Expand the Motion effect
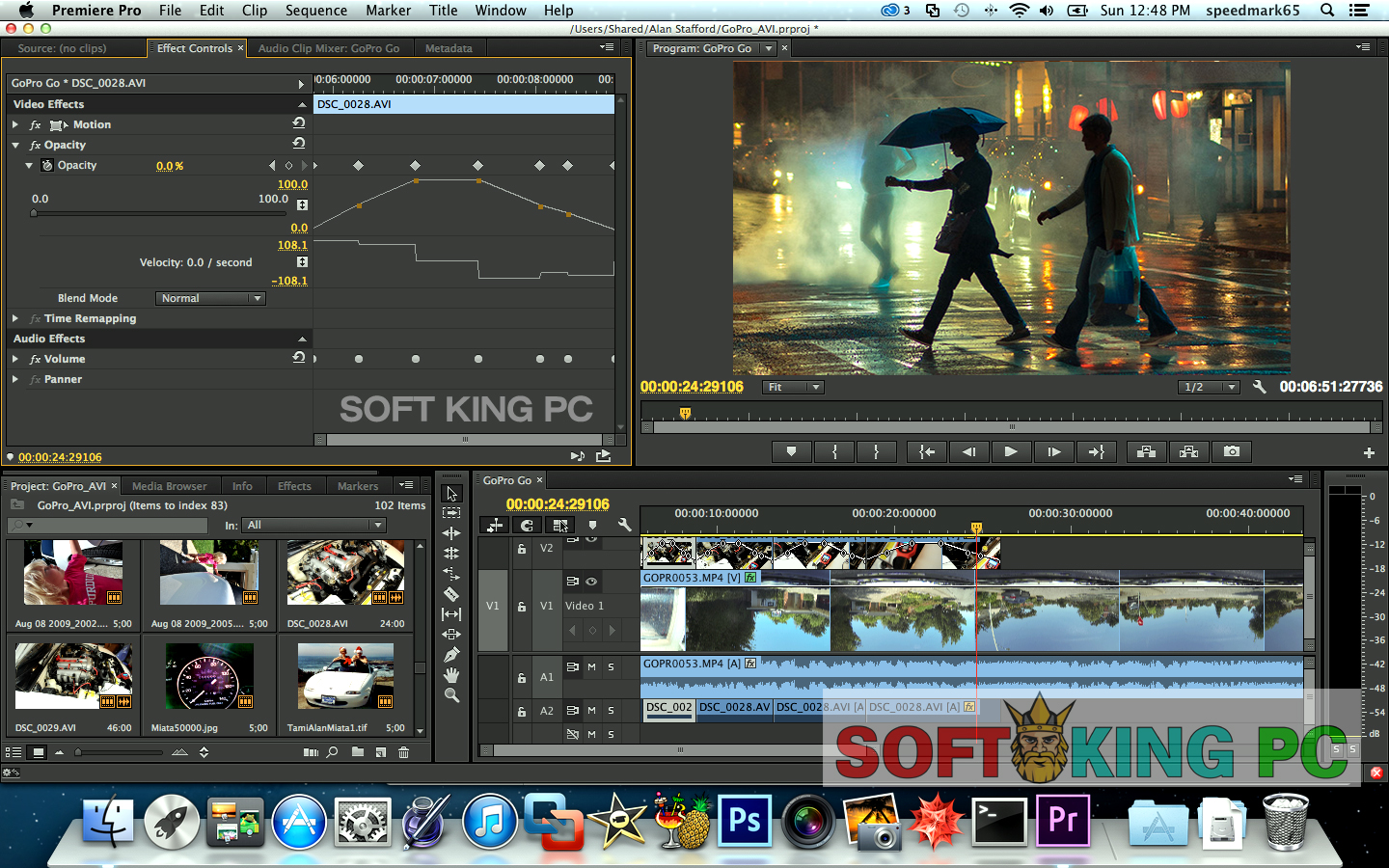The image size is (1389, 868). [15, 124]
